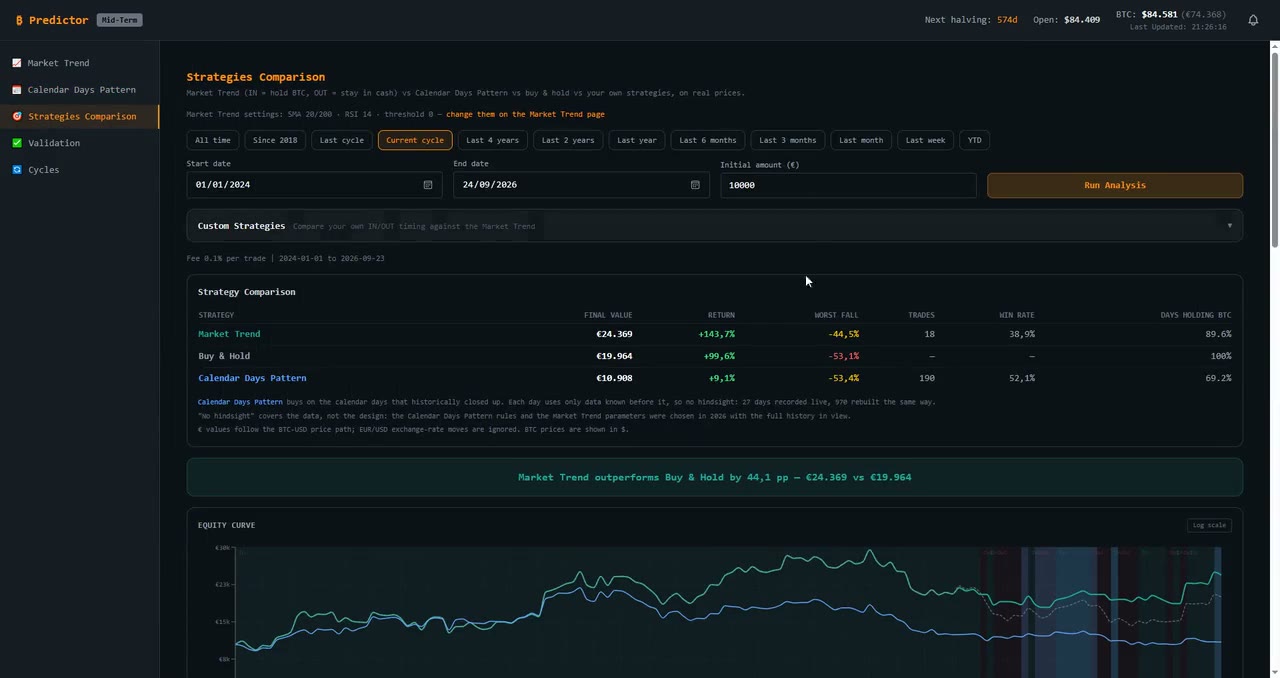1280x678 pixels.
Task: Click the Calendar Days Pattern calendar icon
Action: point(17,90)
